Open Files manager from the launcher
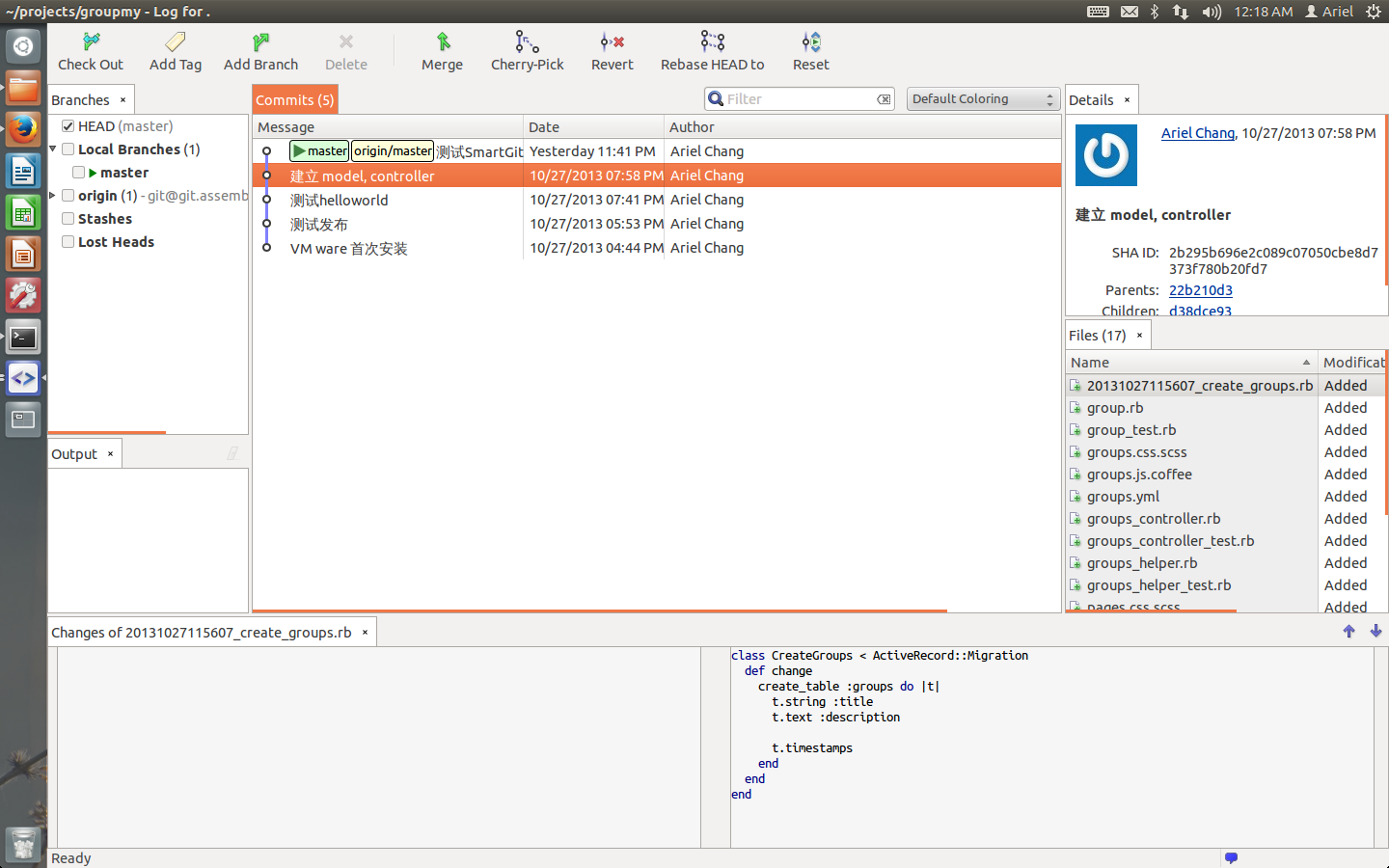Image resolution: width=1389 pixels, height=868 pixels. [x=23, y=88]
